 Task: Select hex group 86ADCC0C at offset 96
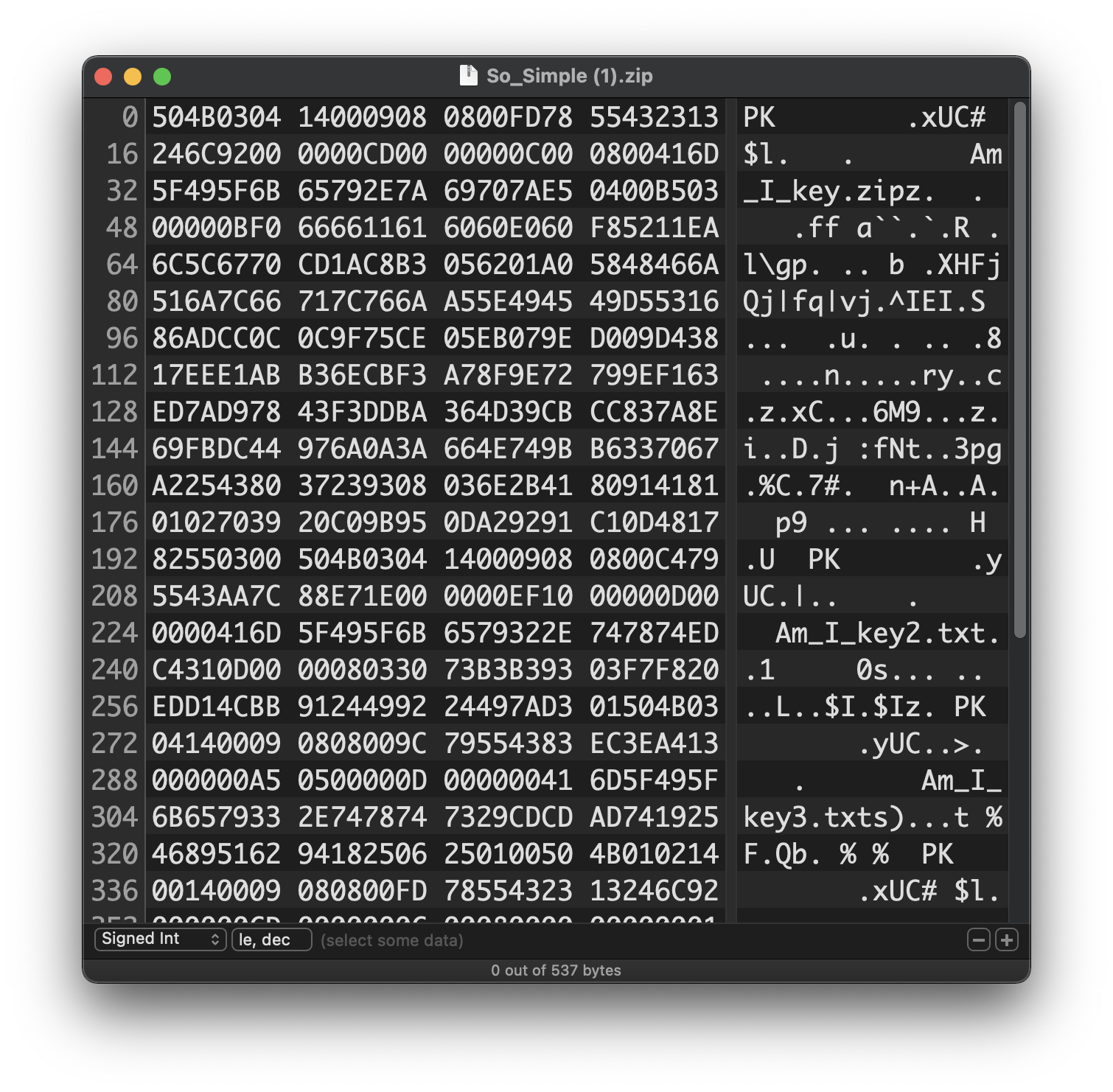(x=216, y=338)
